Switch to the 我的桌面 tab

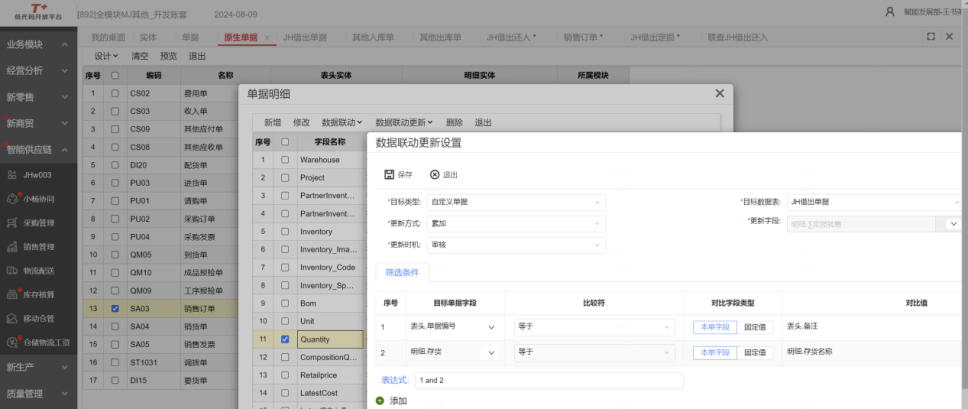coord(108,38)
